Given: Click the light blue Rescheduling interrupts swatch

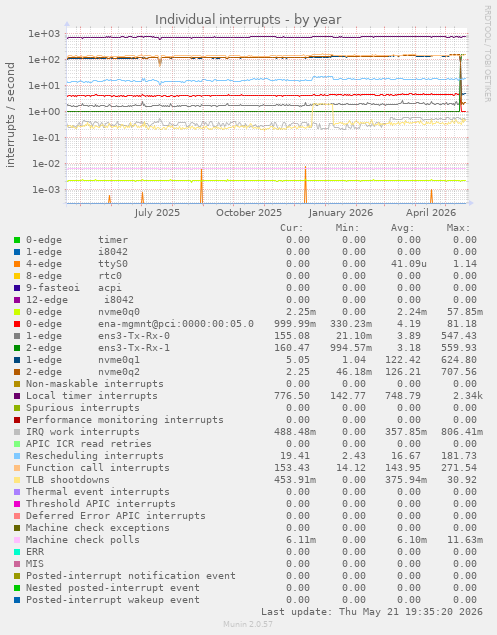Looking at the screenshot, I should pyautogui.click(x=17, y=456).
